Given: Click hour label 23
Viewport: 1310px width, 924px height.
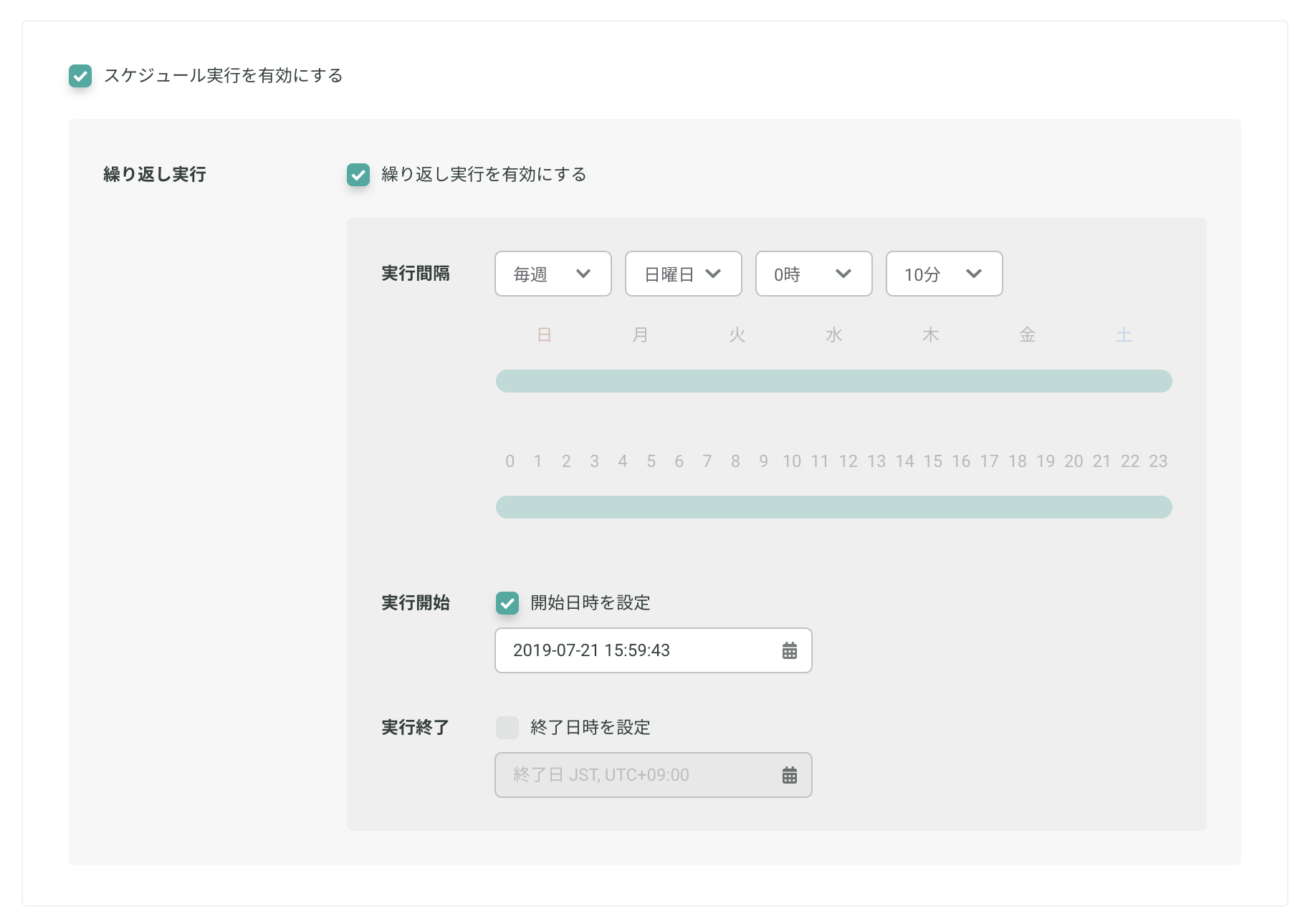Looking at the screenshot, I should (x=1159, y=461).
